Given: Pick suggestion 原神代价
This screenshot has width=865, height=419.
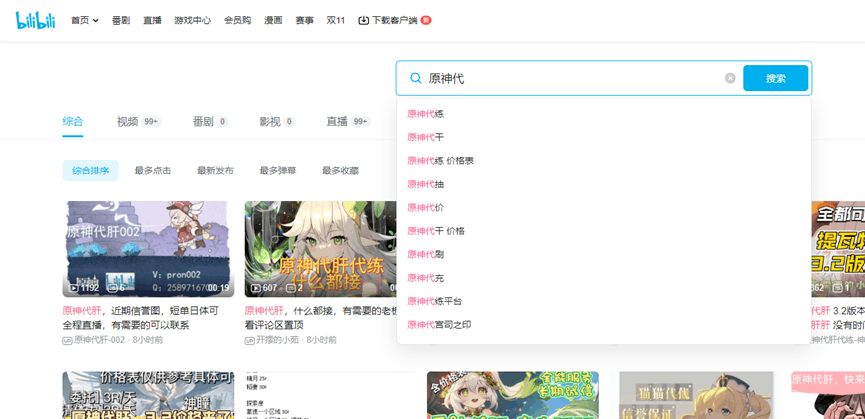Looking at the screenshot, I should (604, 208).
